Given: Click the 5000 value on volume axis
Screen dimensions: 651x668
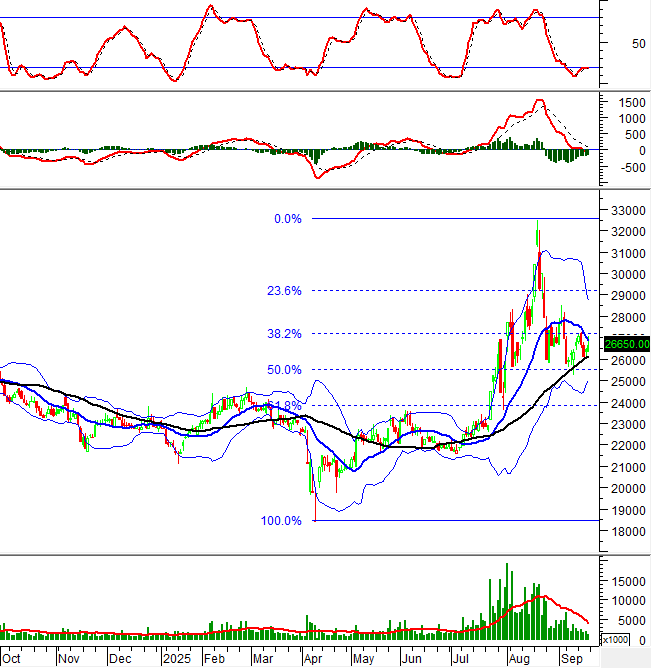Looking at the screenshot, I should [x=631, y=621].
